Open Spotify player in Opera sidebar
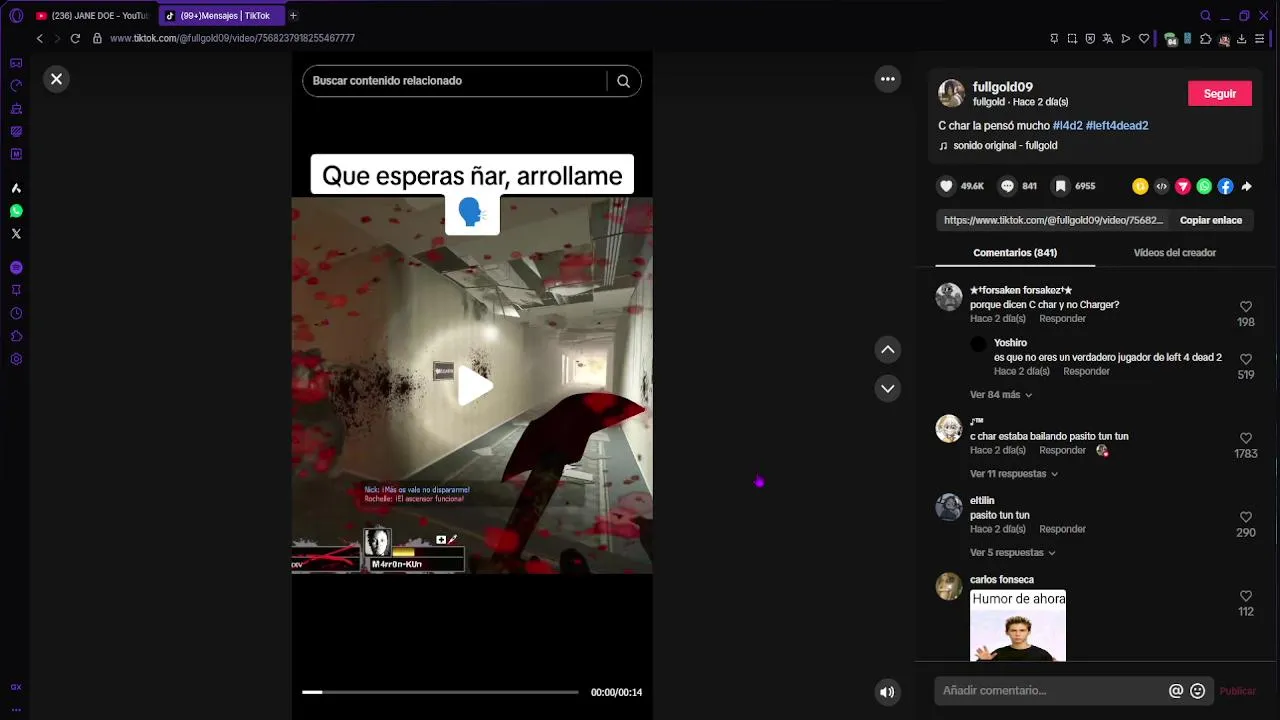 (x=16, y=268)
